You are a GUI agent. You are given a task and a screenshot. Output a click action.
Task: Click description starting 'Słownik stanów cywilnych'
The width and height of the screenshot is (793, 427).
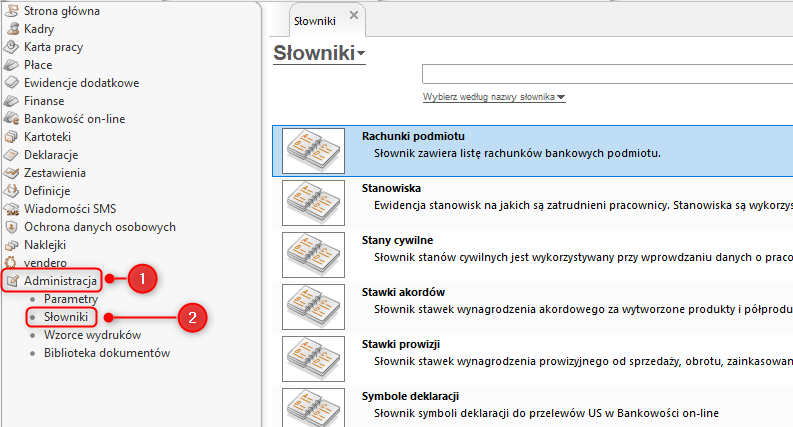tap(583, 258)
